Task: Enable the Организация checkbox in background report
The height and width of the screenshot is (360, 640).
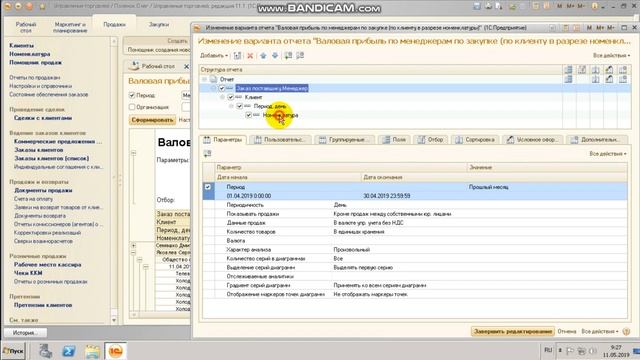Action: pos(132,107)
